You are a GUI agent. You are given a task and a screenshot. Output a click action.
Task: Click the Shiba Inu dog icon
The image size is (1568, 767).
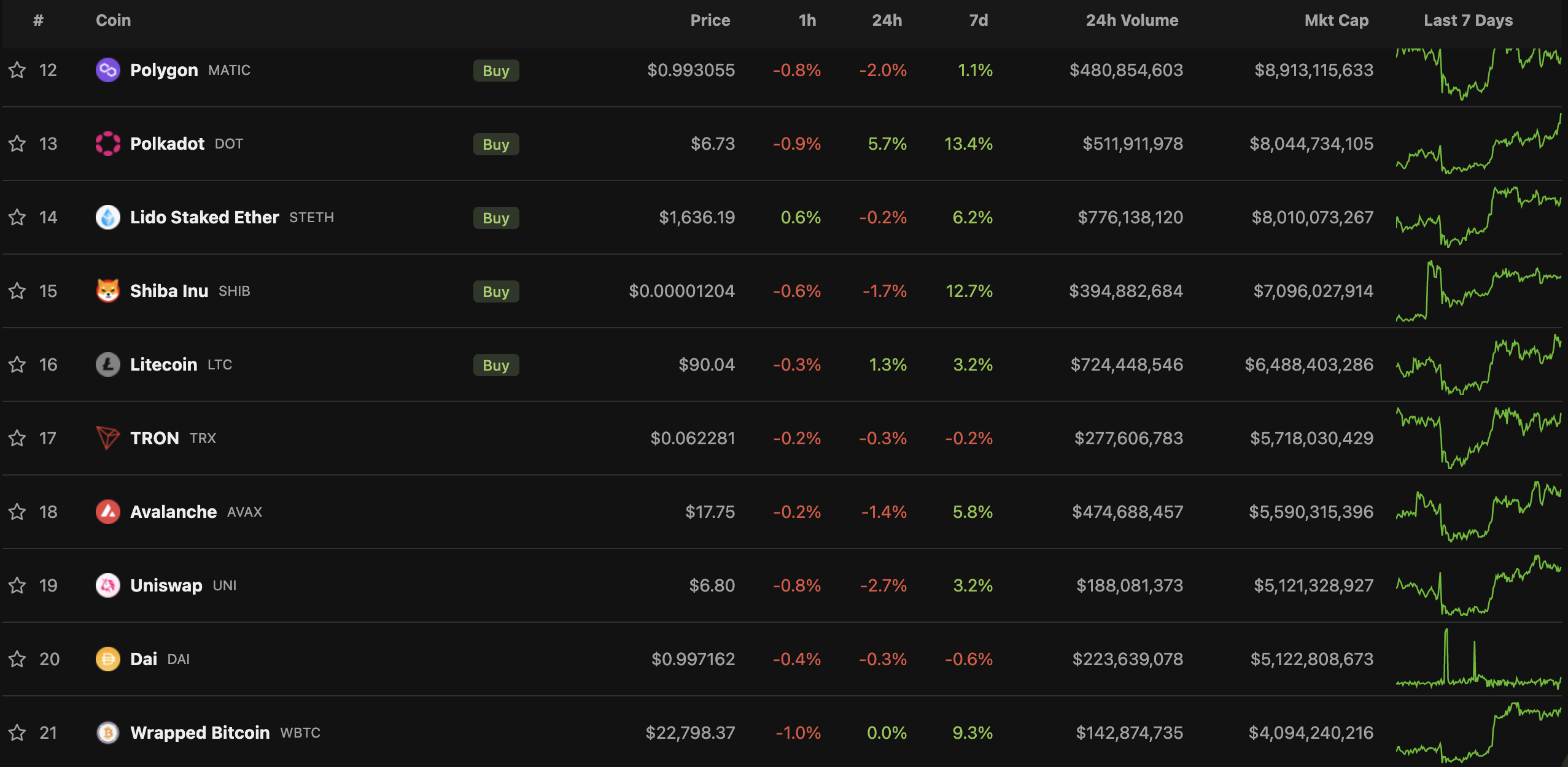pyautogui.click(x=107, y=291)
